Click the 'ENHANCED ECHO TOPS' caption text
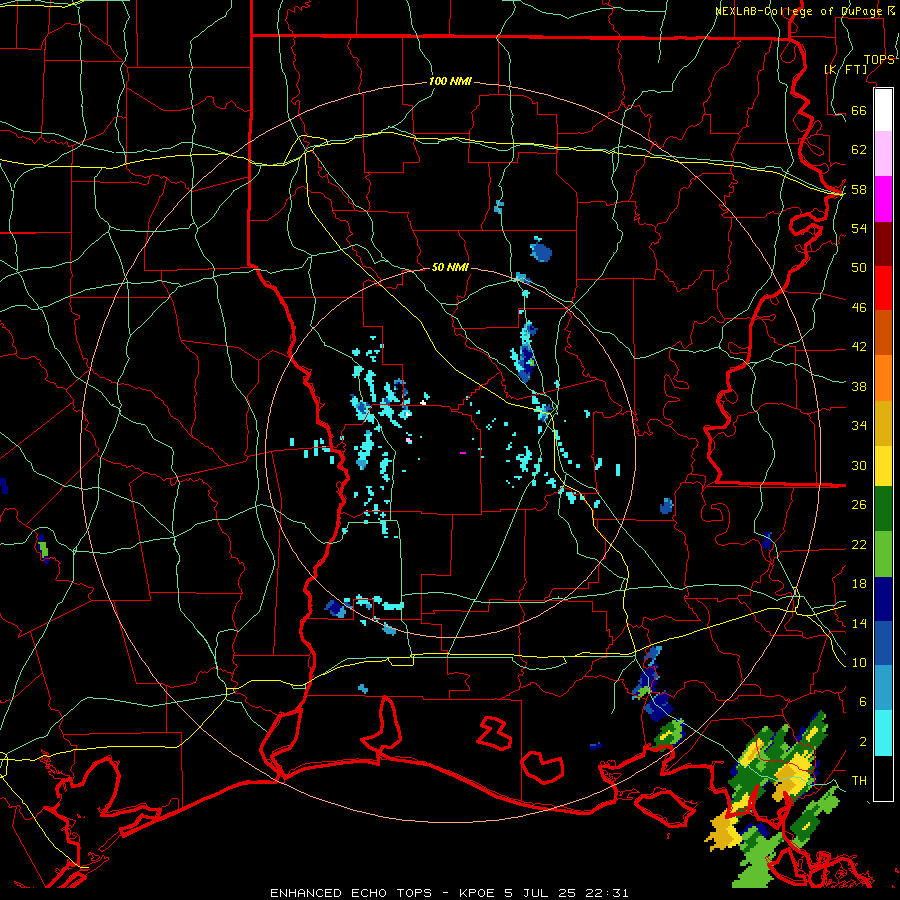Viewport: 900px width, 900px height. (351, 893)
